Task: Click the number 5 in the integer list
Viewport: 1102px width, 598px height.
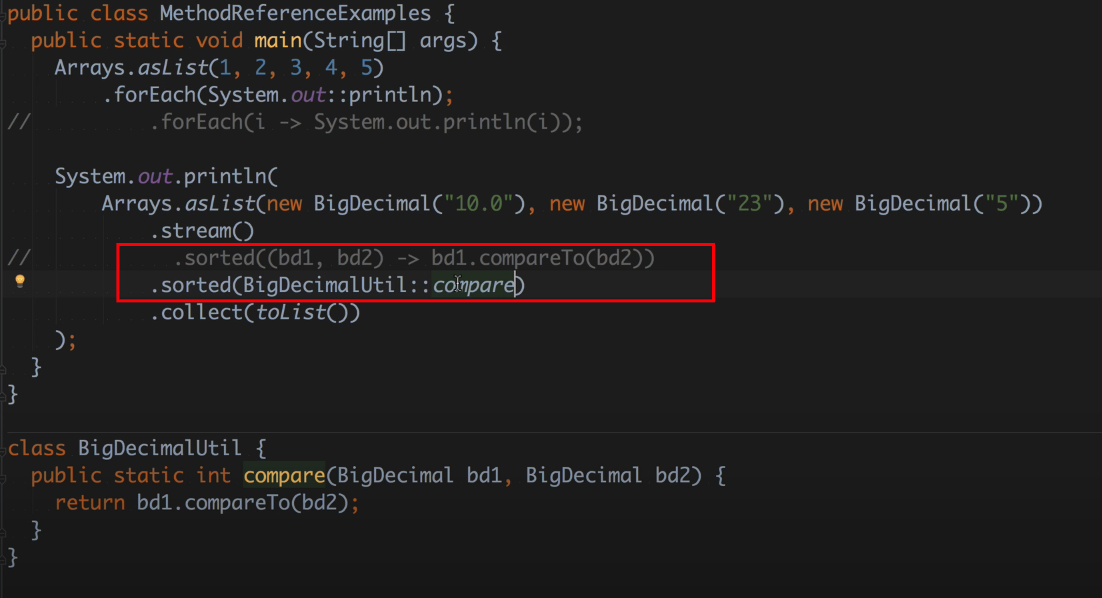Action: 367,68
